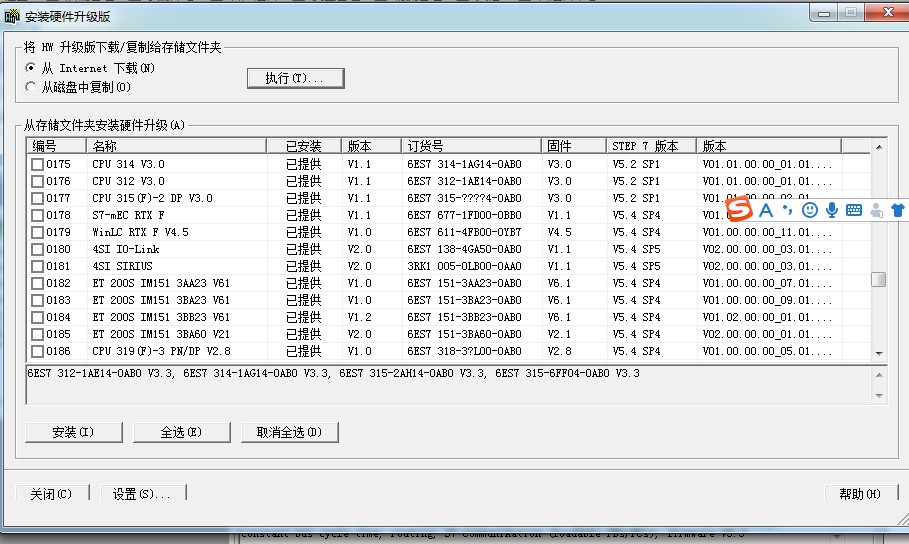Click the Sogou input method S logo
This screenshot has width=909, height=544.
(x=739, y=210)
